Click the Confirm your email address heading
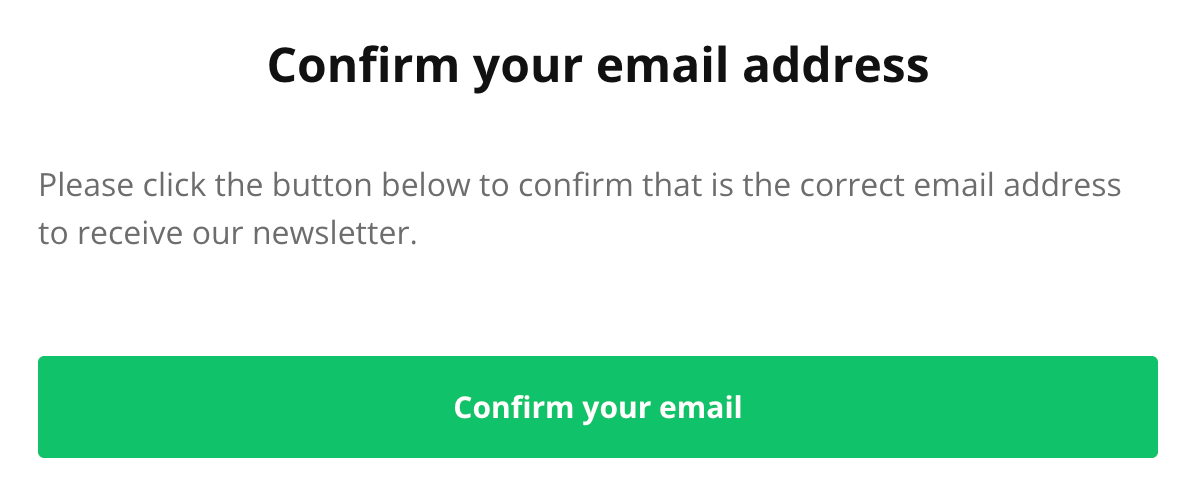This screenshot has height=504, width=1200. point(598,66)
